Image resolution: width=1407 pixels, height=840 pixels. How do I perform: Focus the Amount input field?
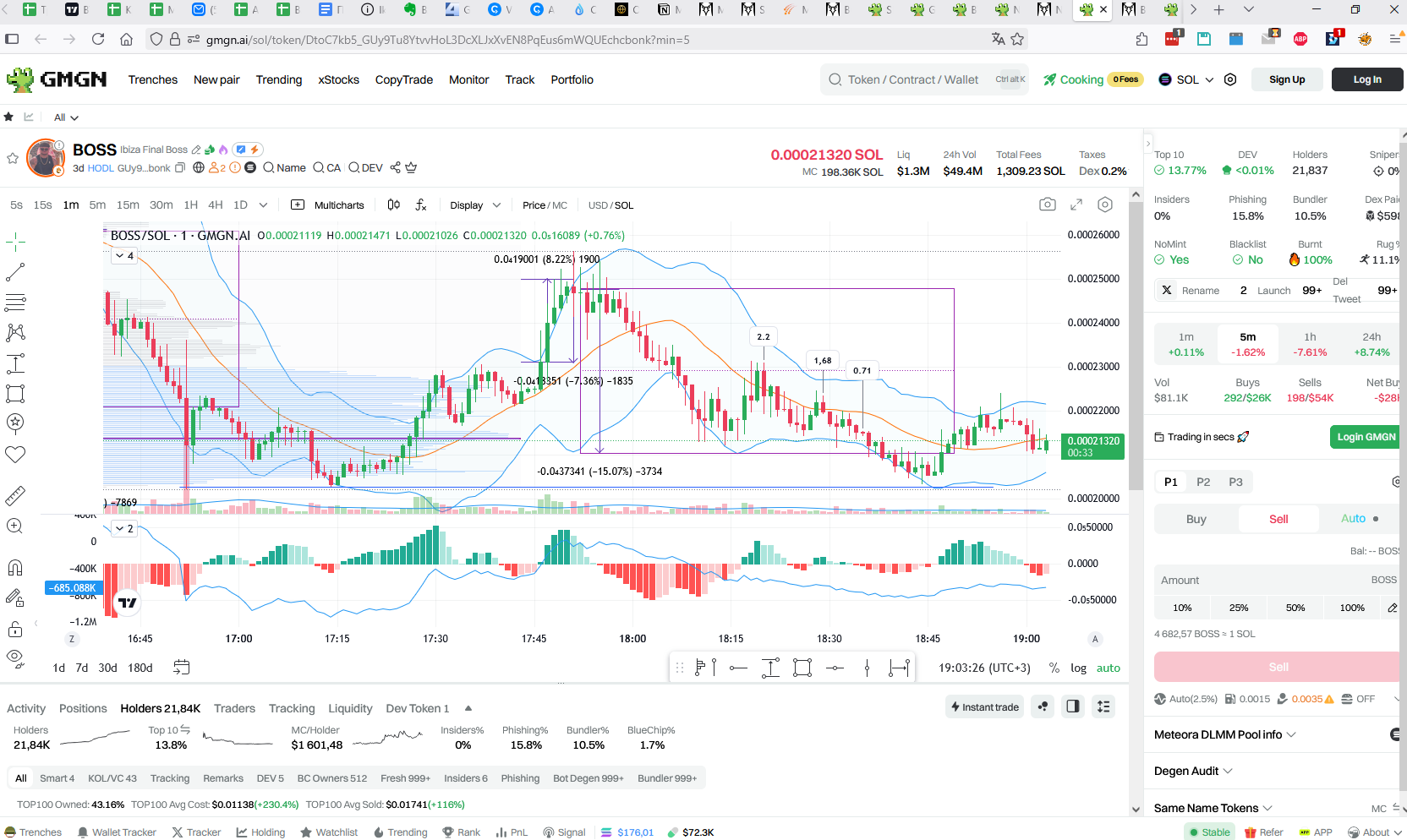pos(1277,580)
